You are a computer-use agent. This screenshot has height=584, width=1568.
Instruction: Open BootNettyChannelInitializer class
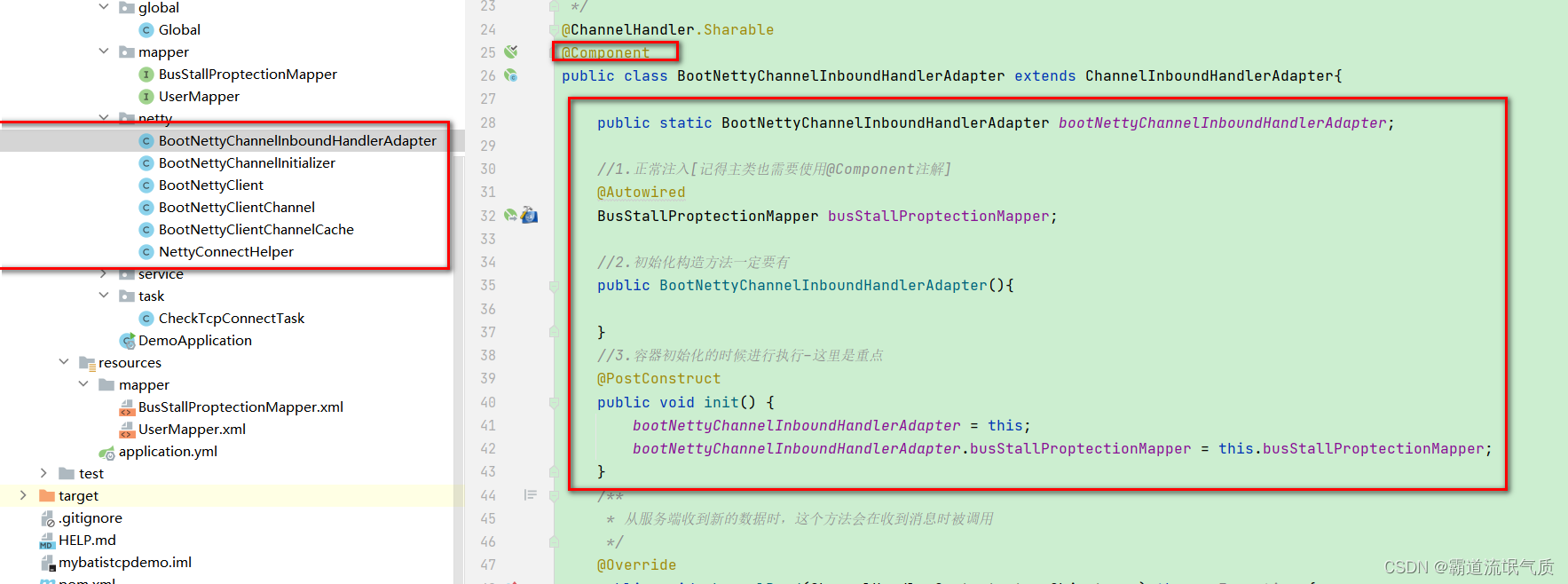click(247, 163)
